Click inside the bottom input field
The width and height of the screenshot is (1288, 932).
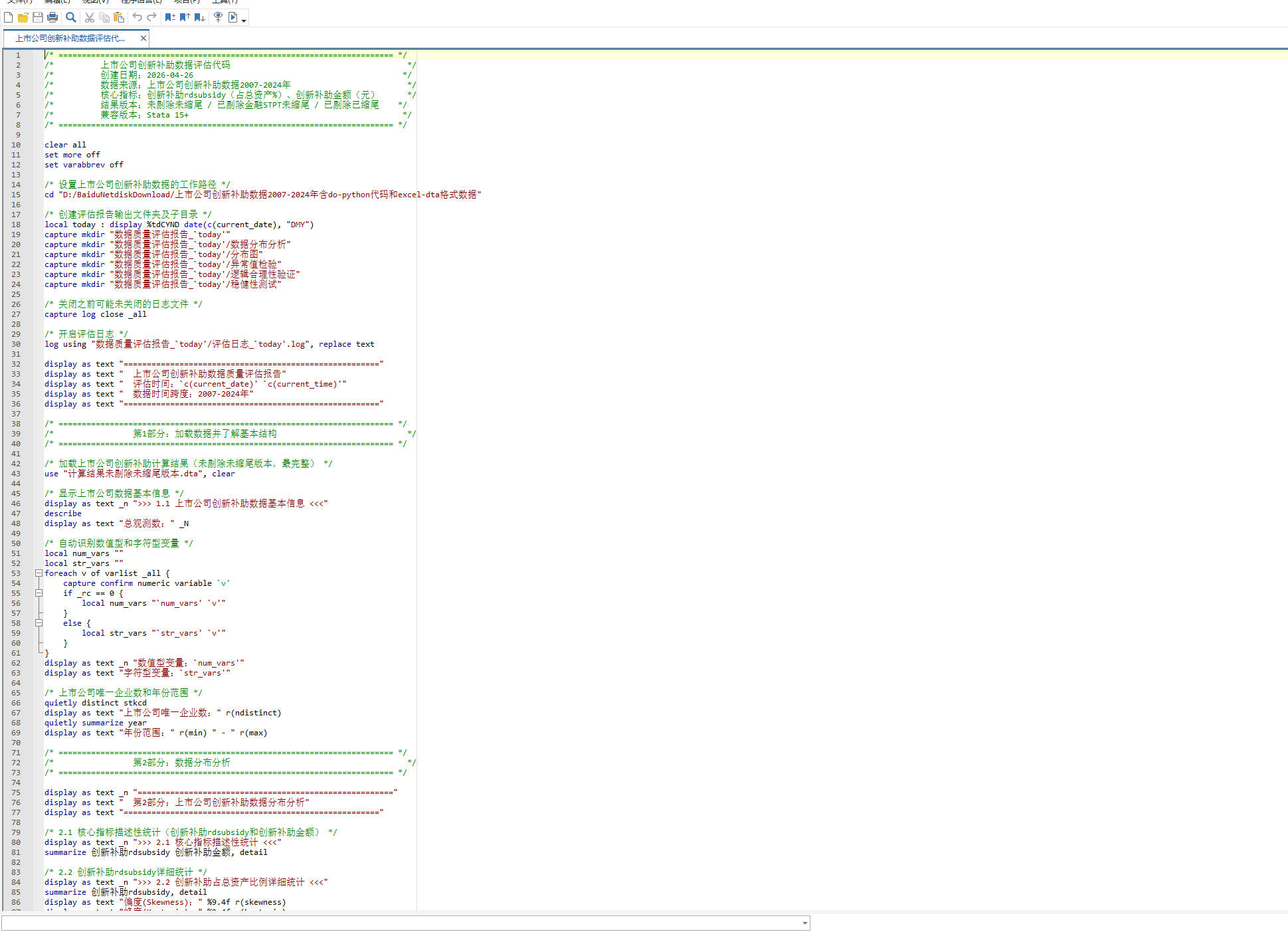pos(401,923)
